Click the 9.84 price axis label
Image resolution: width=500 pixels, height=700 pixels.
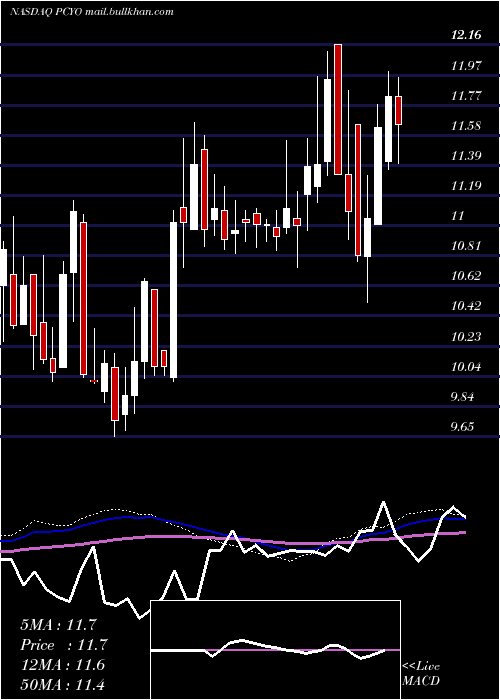point(462,397)
